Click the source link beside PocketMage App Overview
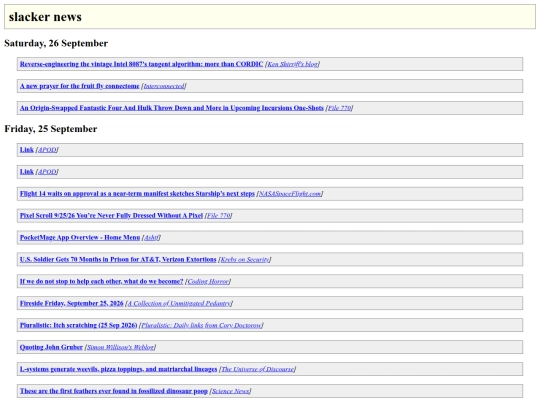 tap(151, 238)
